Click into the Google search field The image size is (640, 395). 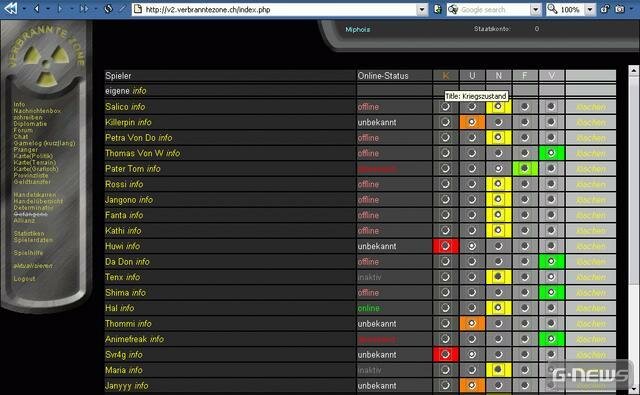pos(494,9)
